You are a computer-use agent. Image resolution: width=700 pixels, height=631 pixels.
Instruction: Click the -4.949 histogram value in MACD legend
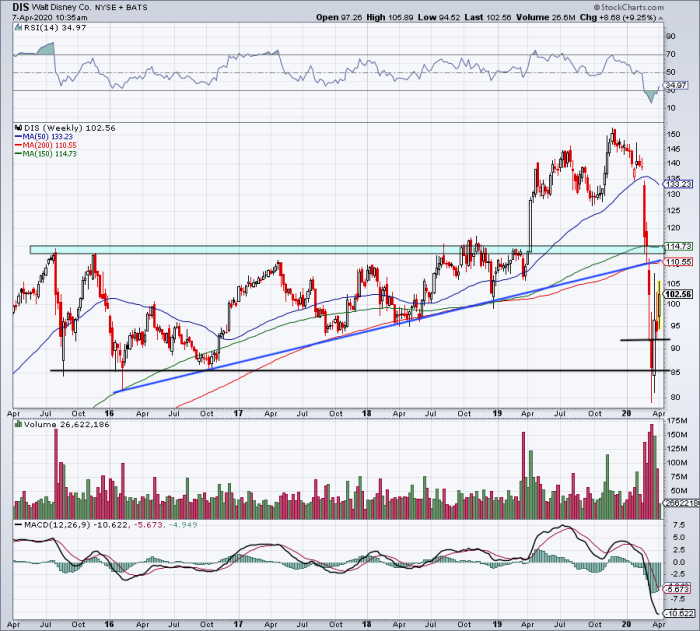(x=183, y=525)
